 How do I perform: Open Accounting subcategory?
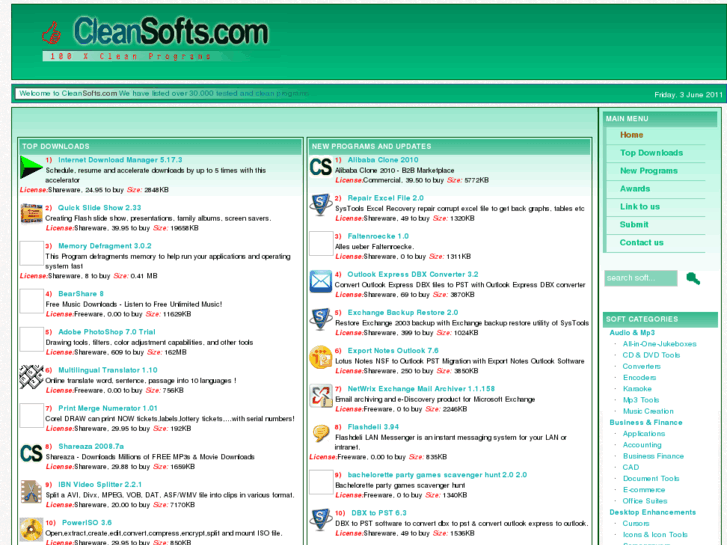click(642, 445)
